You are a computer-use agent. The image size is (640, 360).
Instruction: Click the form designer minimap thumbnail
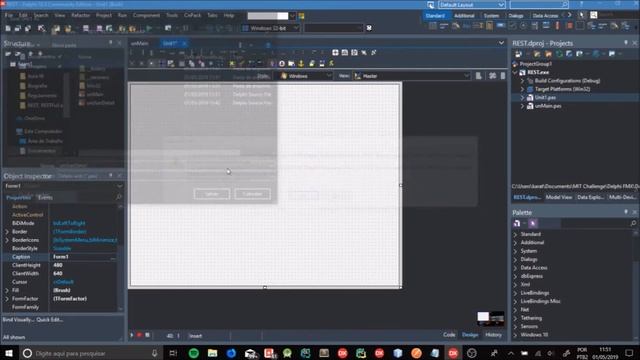point(491,318)
